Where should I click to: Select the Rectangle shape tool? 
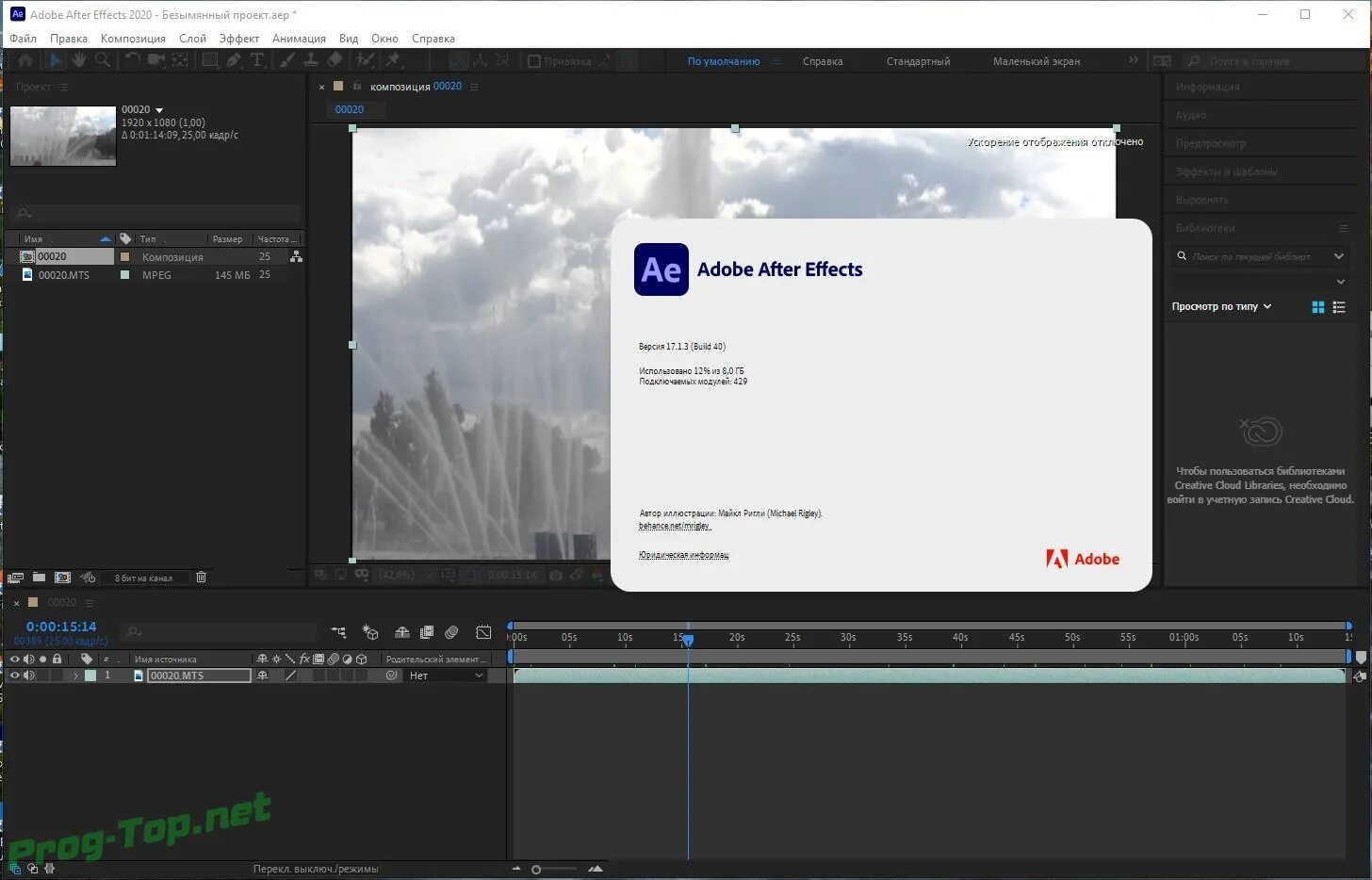coord(210,60)
